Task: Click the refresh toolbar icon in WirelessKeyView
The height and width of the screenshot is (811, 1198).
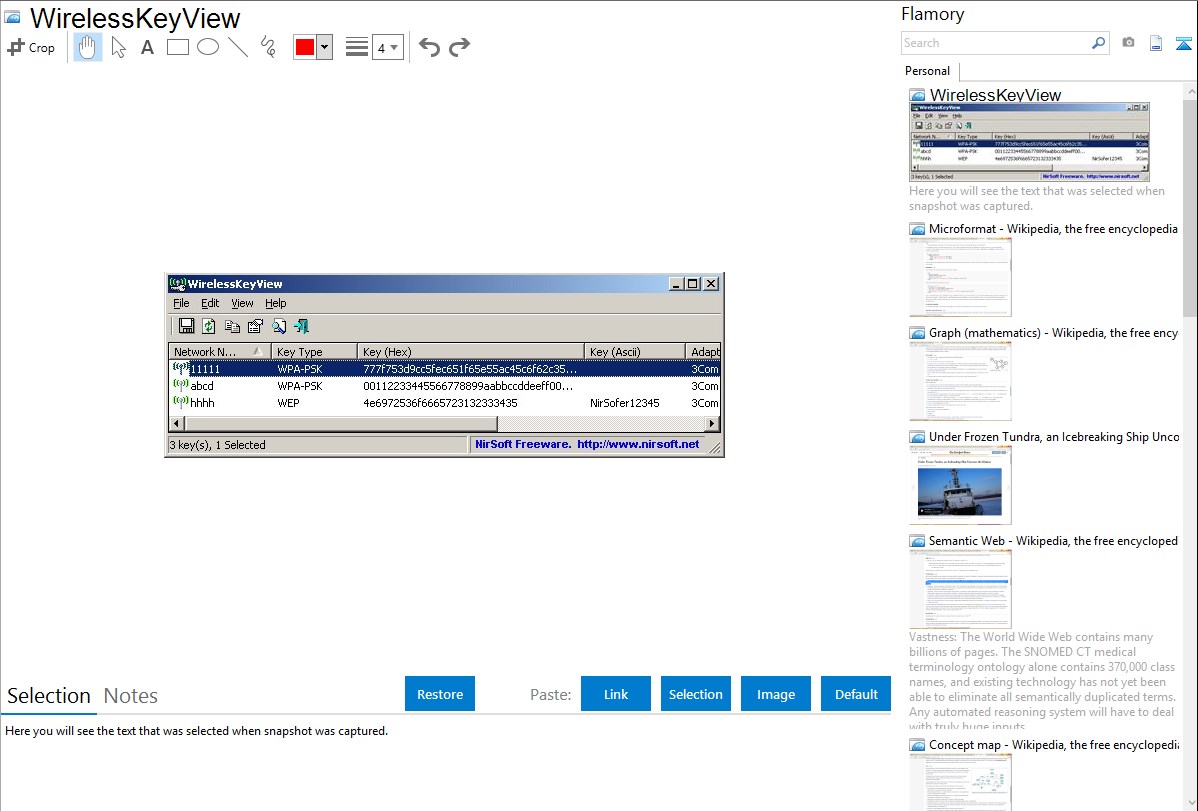Action: (x=209, y=326)
